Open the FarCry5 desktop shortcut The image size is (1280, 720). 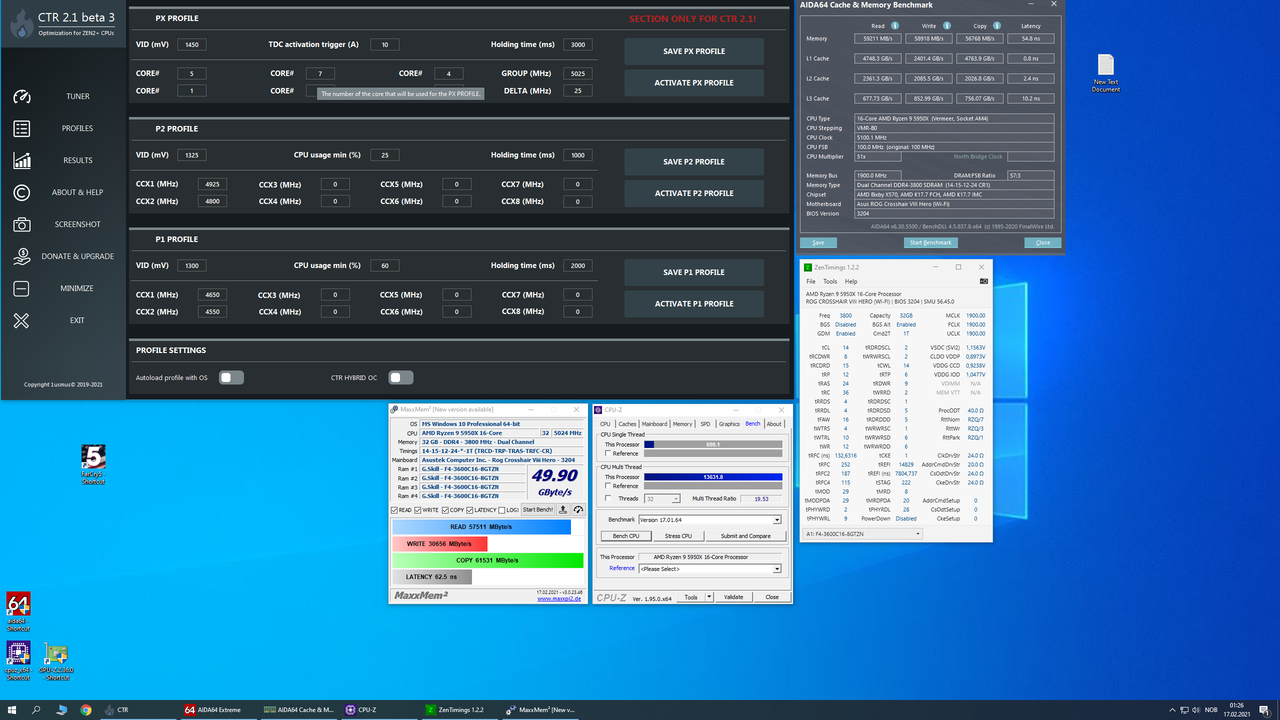93,465
